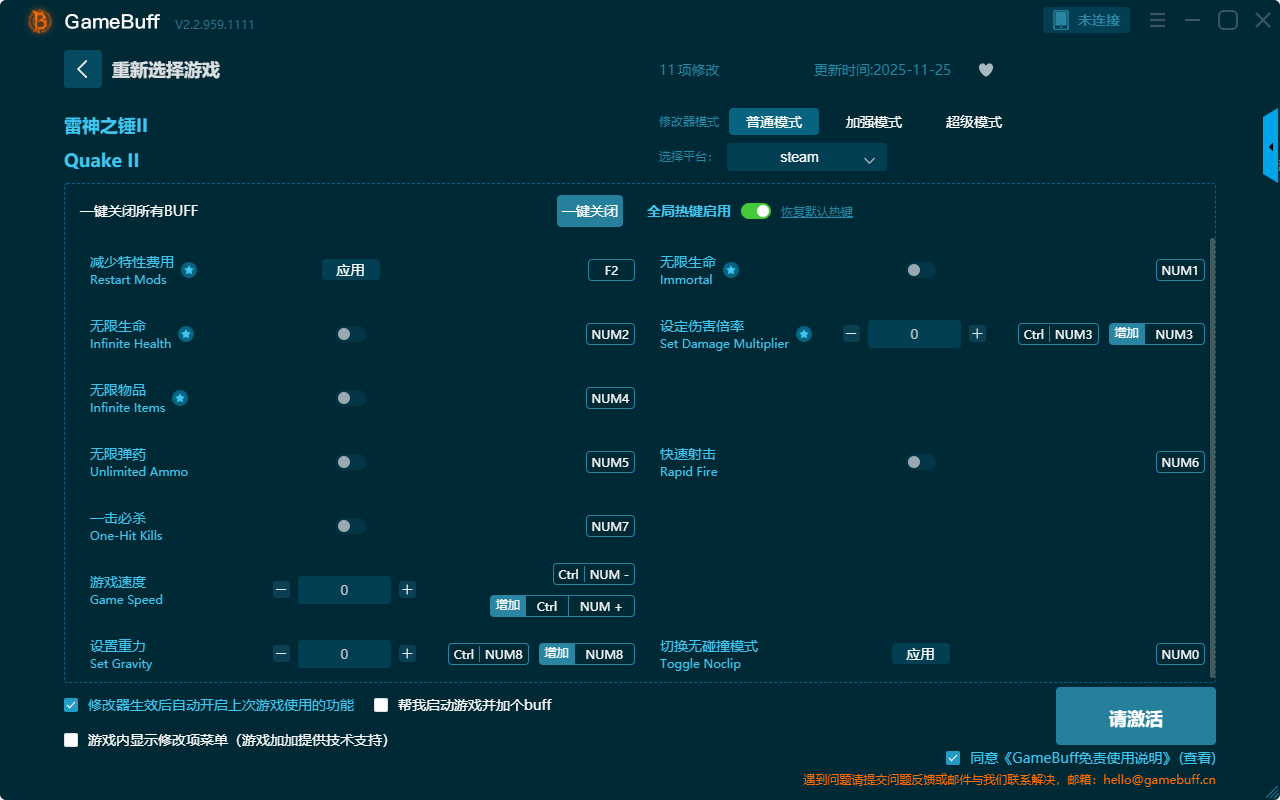Enable the Unlimited Ammo toggle
The image size is (1280, 800).
pyautogui.click(x=350, y=462)
